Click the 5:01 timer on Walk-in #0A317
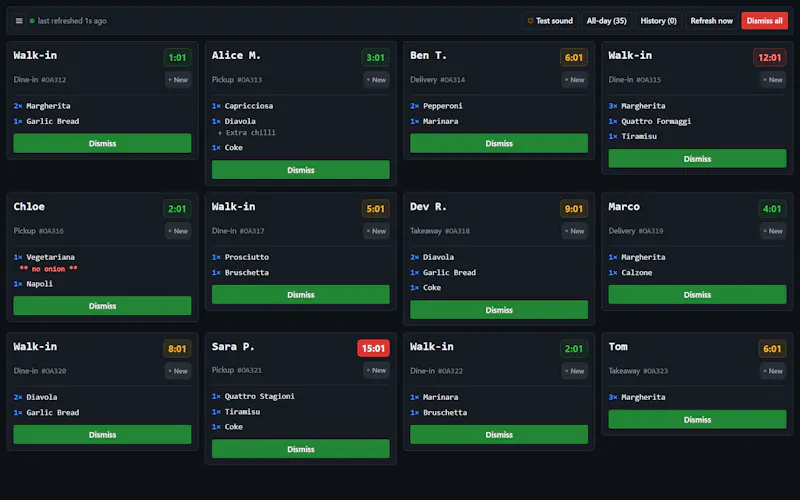 376,209
